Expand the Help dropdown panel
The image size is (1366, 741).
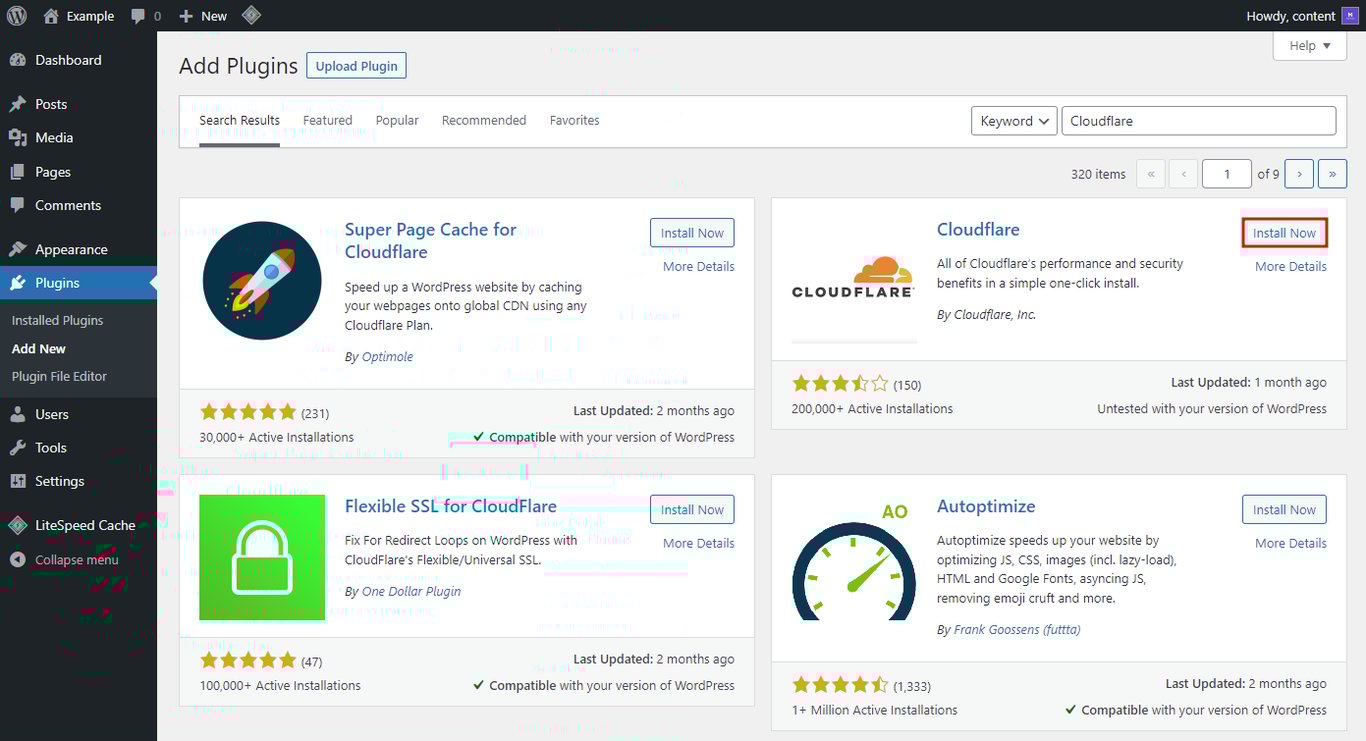click(1309, 45)
